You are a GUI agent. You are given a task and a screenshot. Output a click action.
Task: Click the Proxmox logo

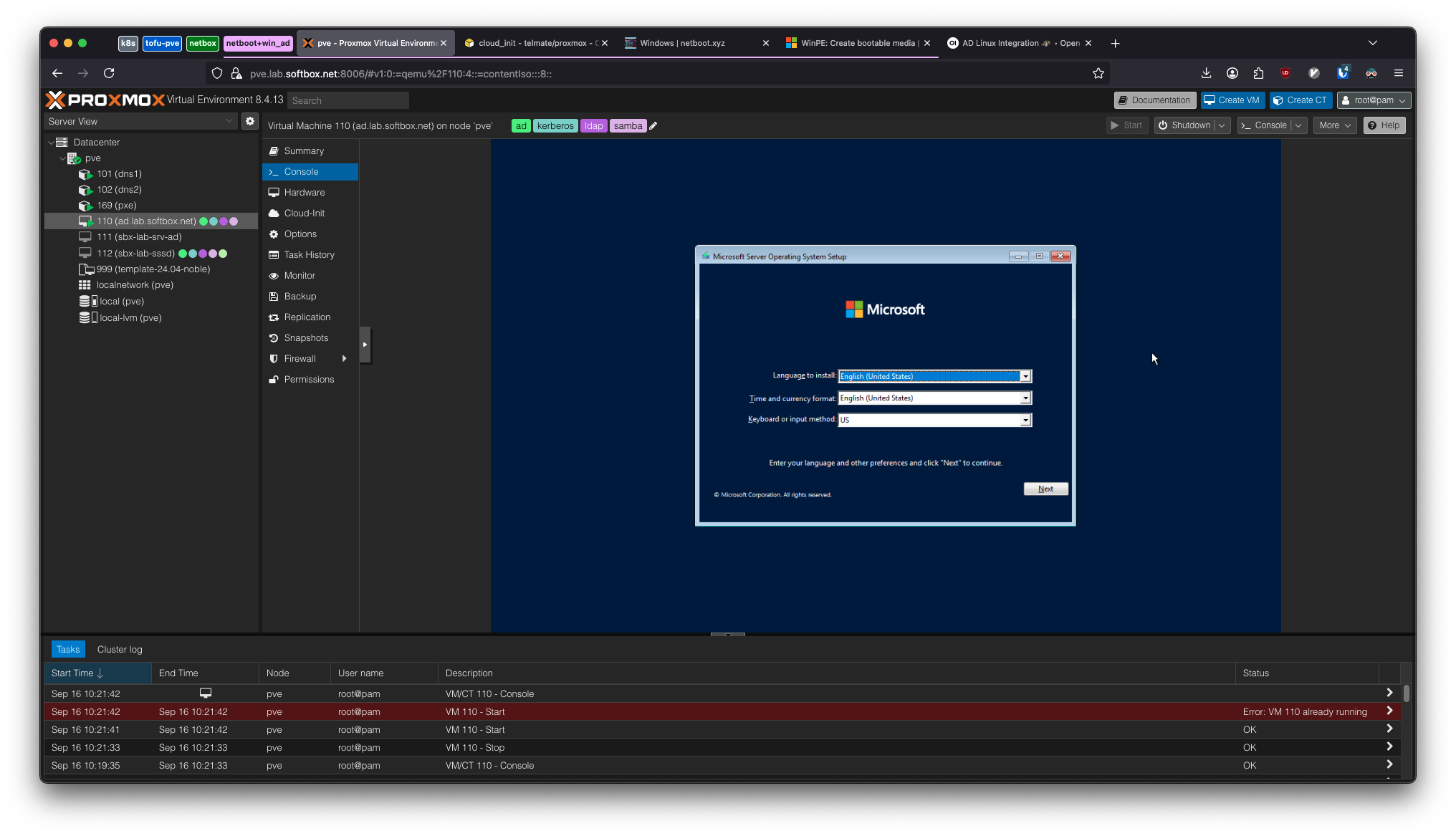(x=105, y=100)
